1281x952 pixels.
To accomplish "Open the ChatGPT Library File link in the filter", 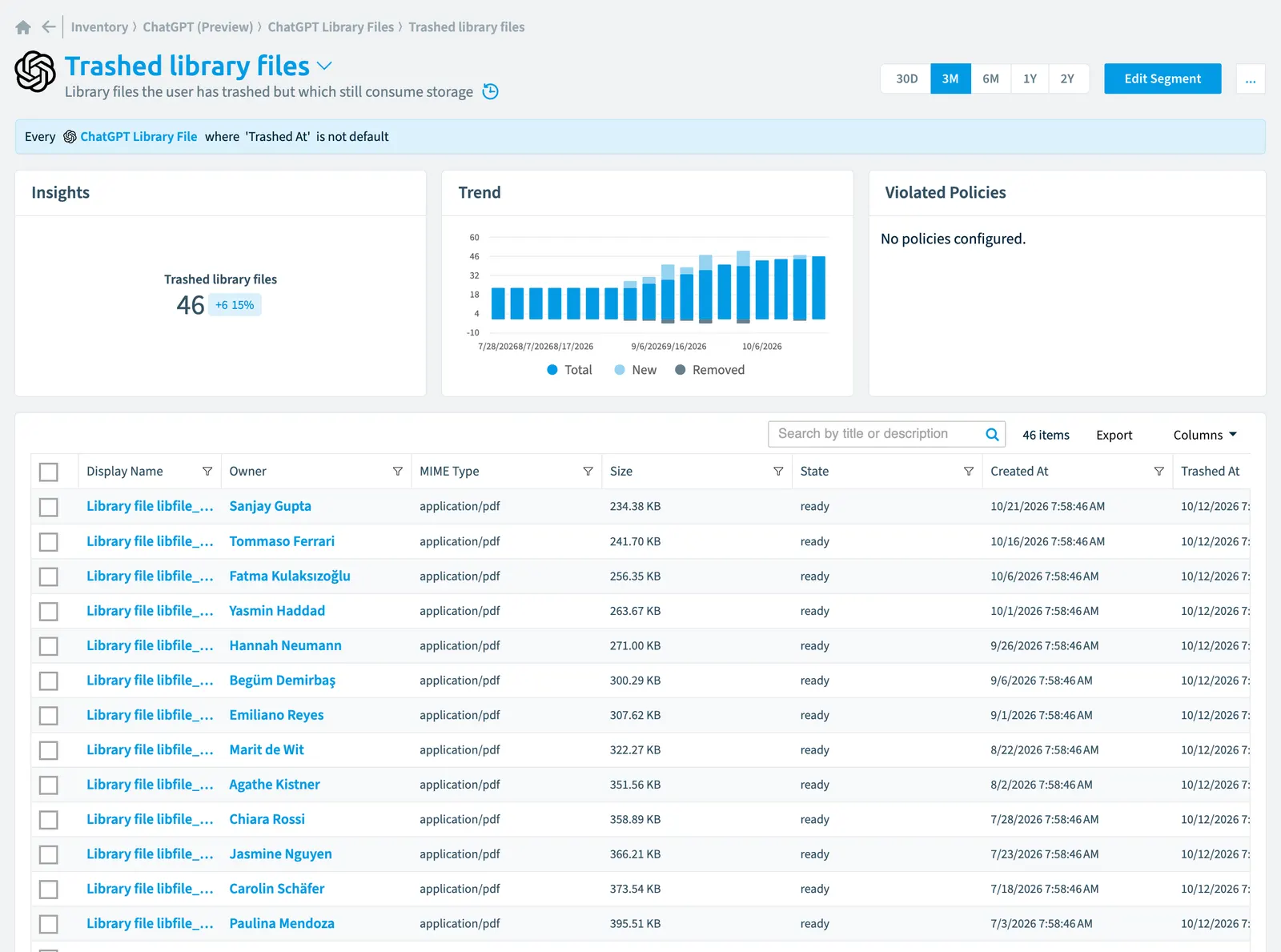I will coord(139,137).
